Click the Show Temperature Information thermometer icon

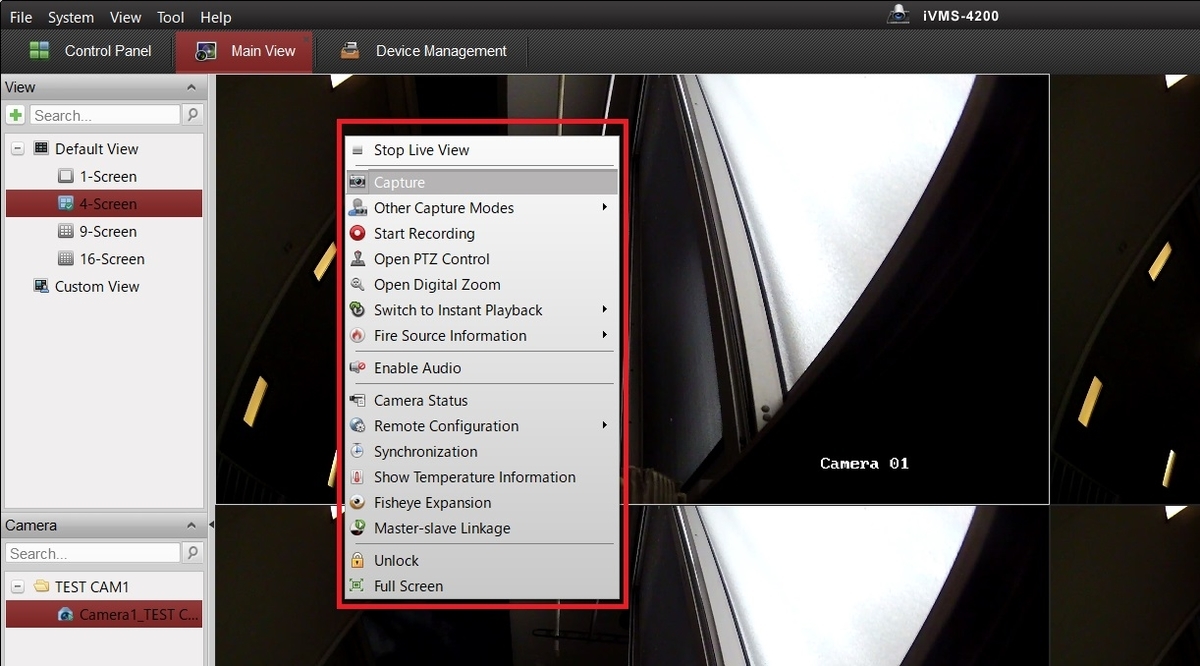pyautogui.click(x=357, y=477)
